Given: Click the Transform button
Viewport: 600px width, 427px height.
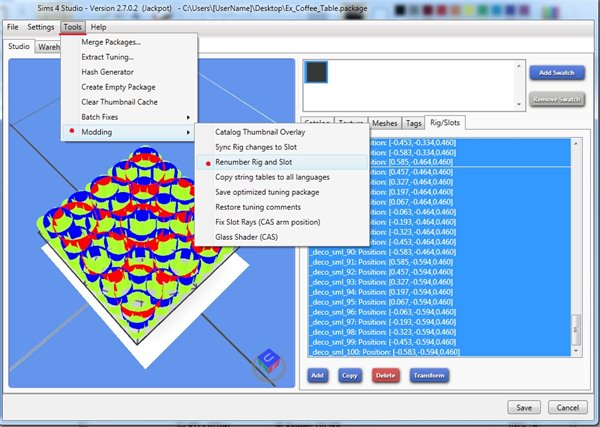Looking at the screenshot, I should [427, 375].
